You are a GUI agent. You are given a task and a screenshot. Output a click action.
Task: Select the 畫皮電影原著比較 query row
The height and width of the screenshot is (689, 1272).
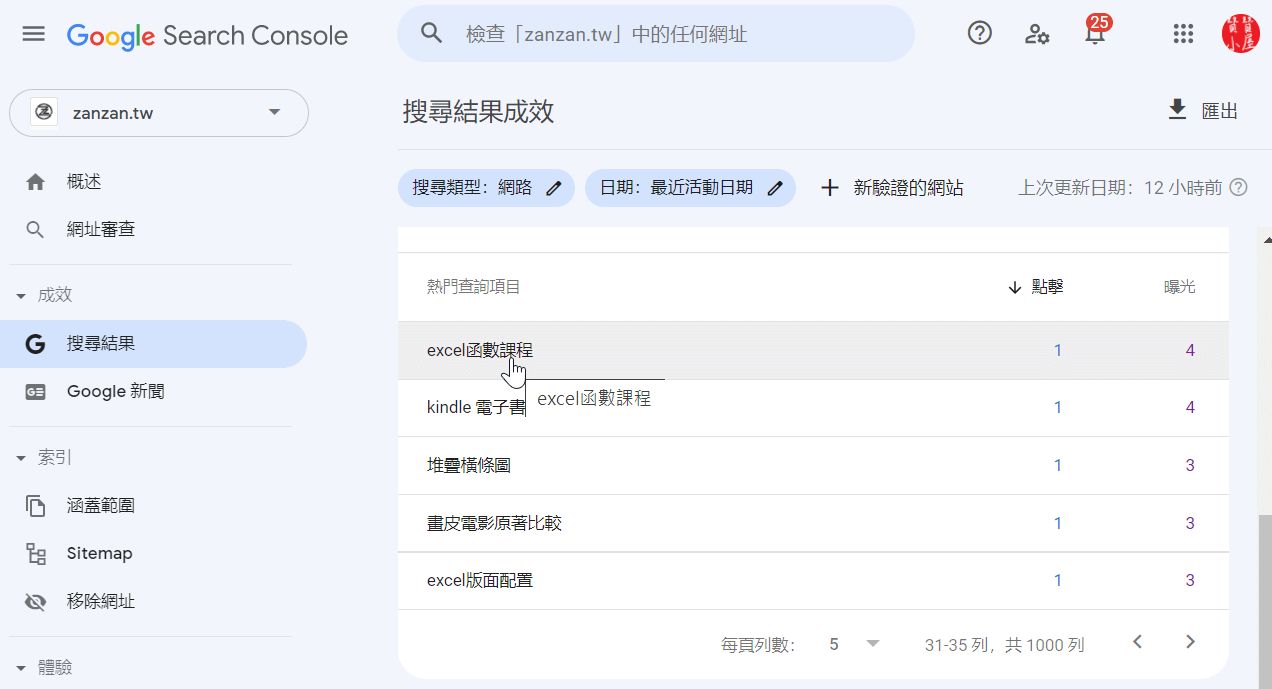click(813, 523)
